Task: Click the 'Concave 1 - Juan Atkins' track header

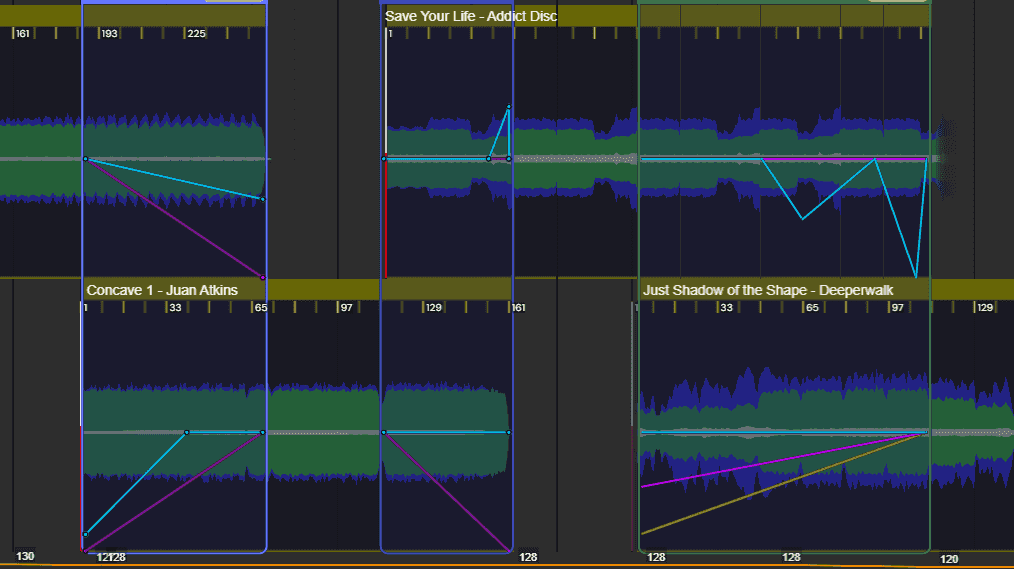Action: pyautogui.click(x=162, y=290)
